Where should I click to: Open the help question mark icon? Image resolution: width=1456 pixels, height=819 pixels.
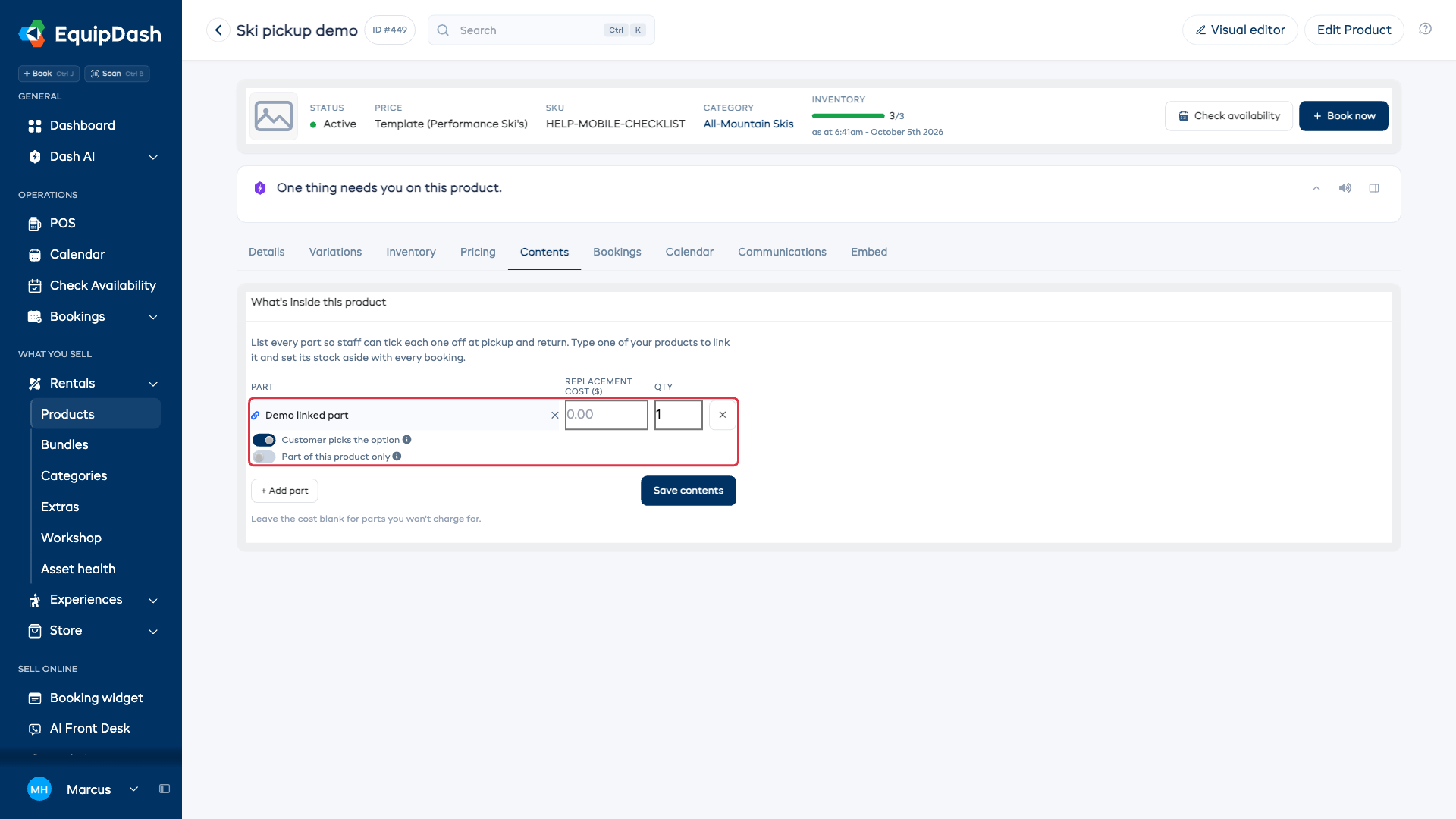tap(1426, 30)
